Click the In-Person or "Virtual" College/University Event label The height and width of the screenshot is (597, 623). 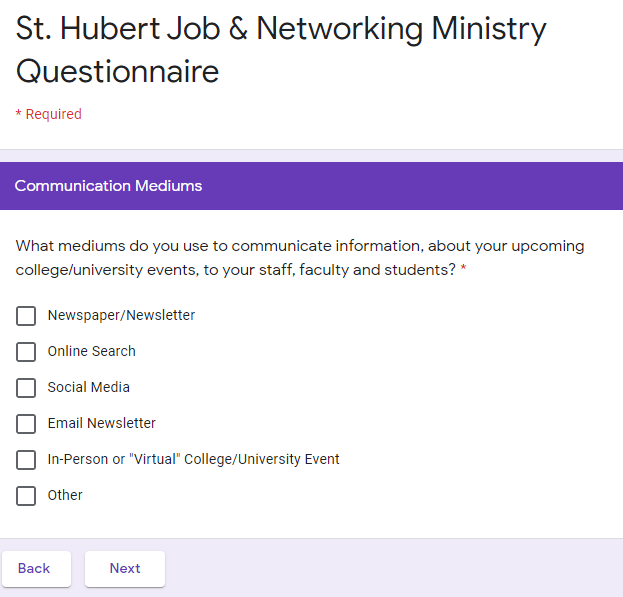point(193,459)
